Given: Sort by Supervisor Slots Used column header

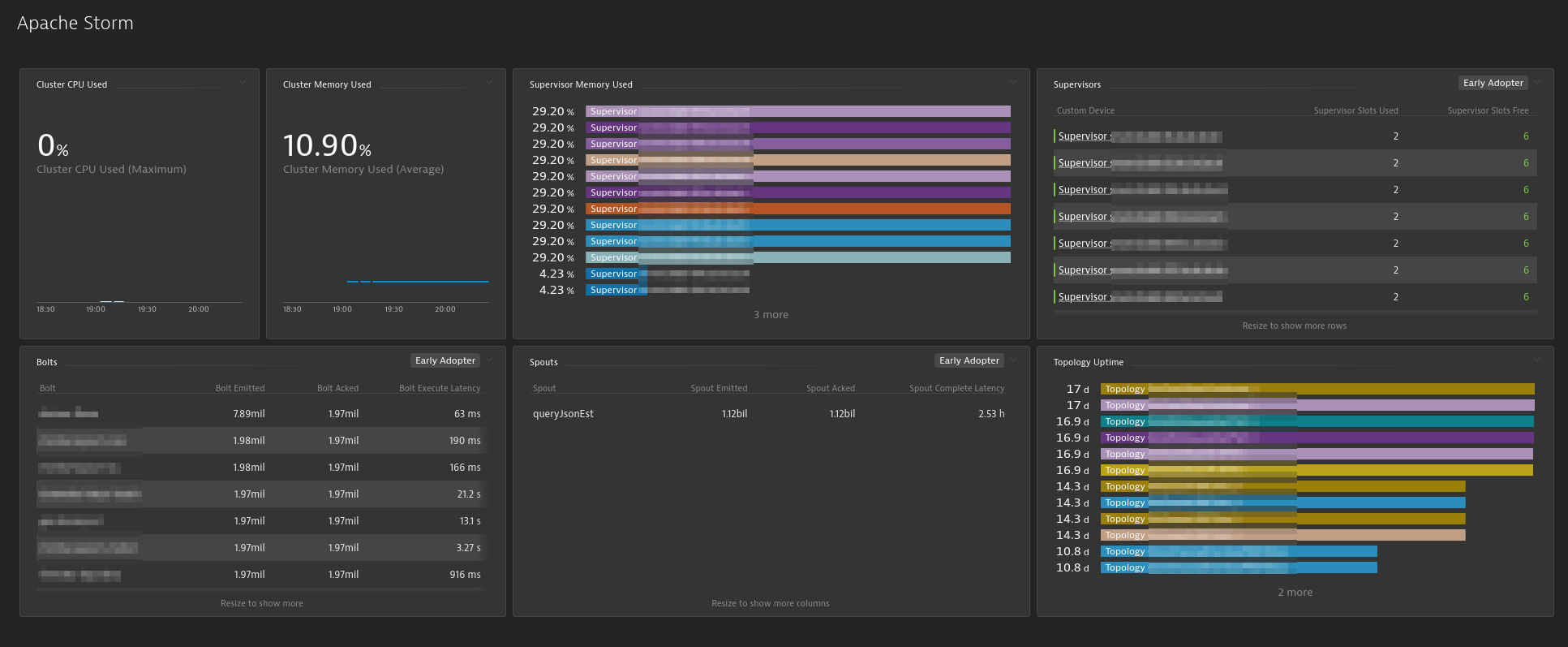Looking at the screenshot, I should (1355, 110).
